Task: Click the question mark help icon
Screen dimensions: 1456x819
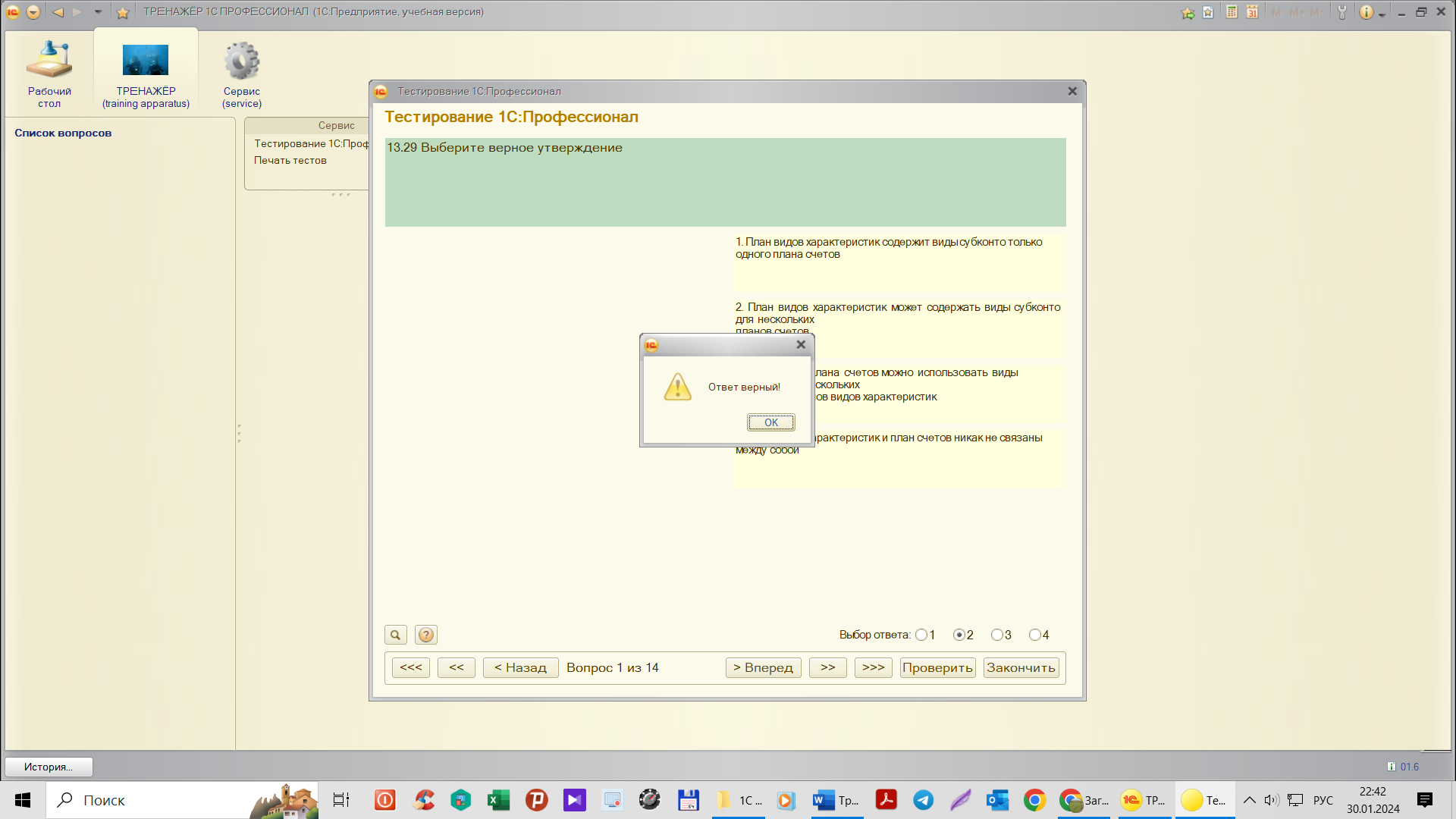Action: [426, 635]
